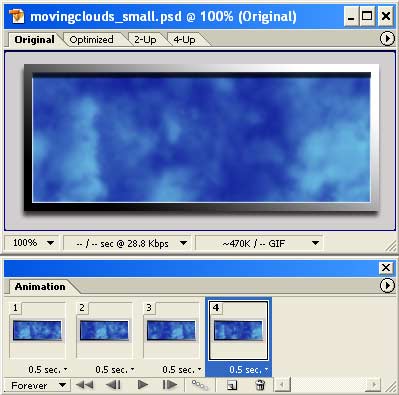Rewind to the first animation frame
Screen dimensions: 399x395
click(x=84, y=385)
